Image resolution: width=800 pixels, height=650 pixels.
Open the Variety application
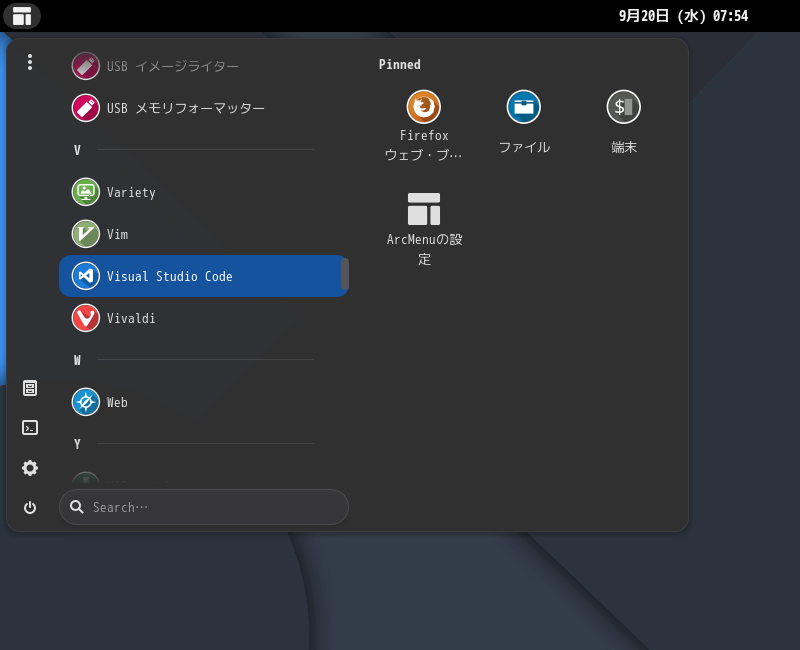[204, 192]
